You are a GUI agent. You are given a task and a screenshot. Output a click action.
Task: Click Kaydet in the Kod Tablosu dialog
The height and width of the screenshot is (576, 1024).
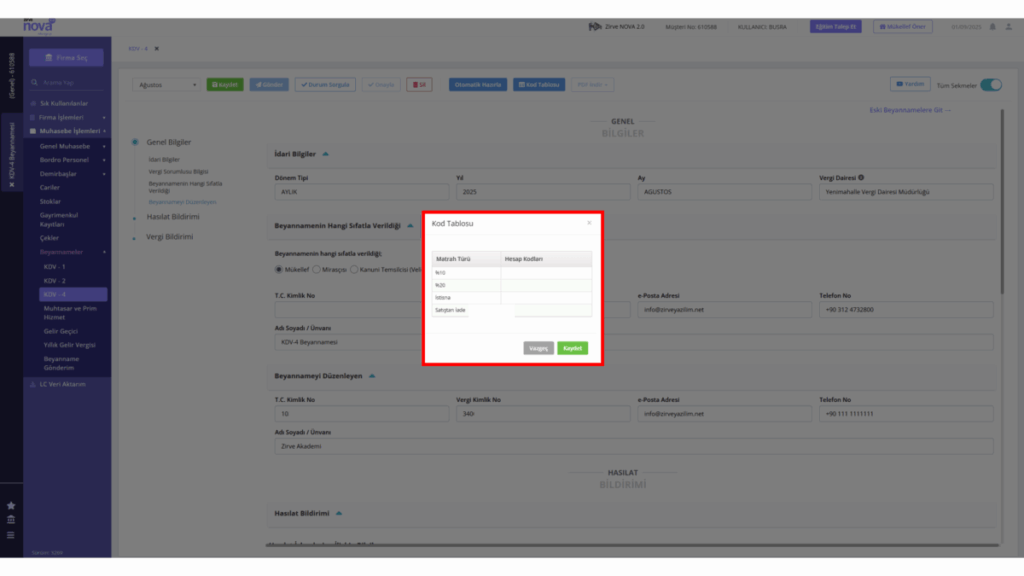point(572,348)
